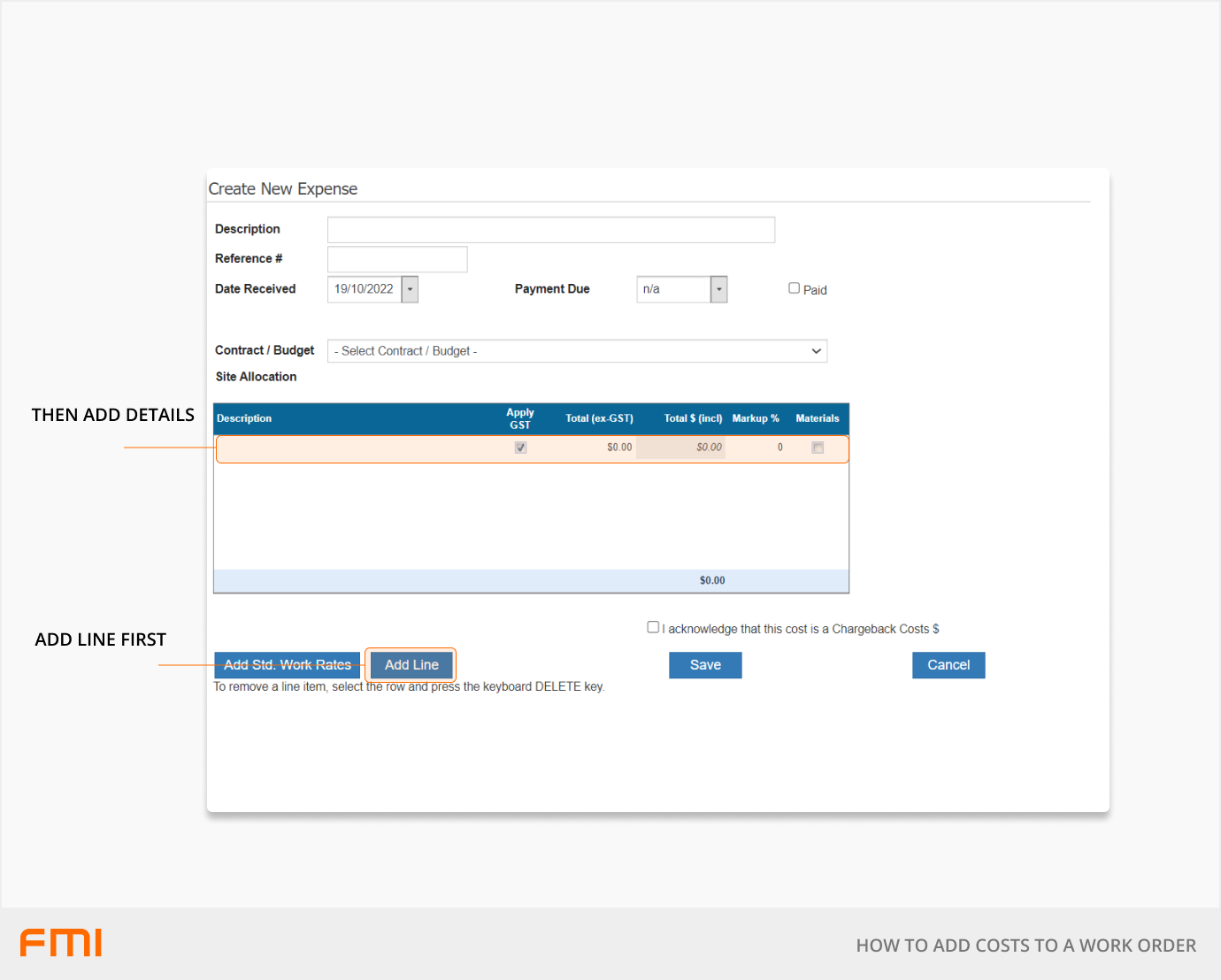Click the Markup % column header
The width and height of the screenshot is (1221, 980).
coord(755,418)
